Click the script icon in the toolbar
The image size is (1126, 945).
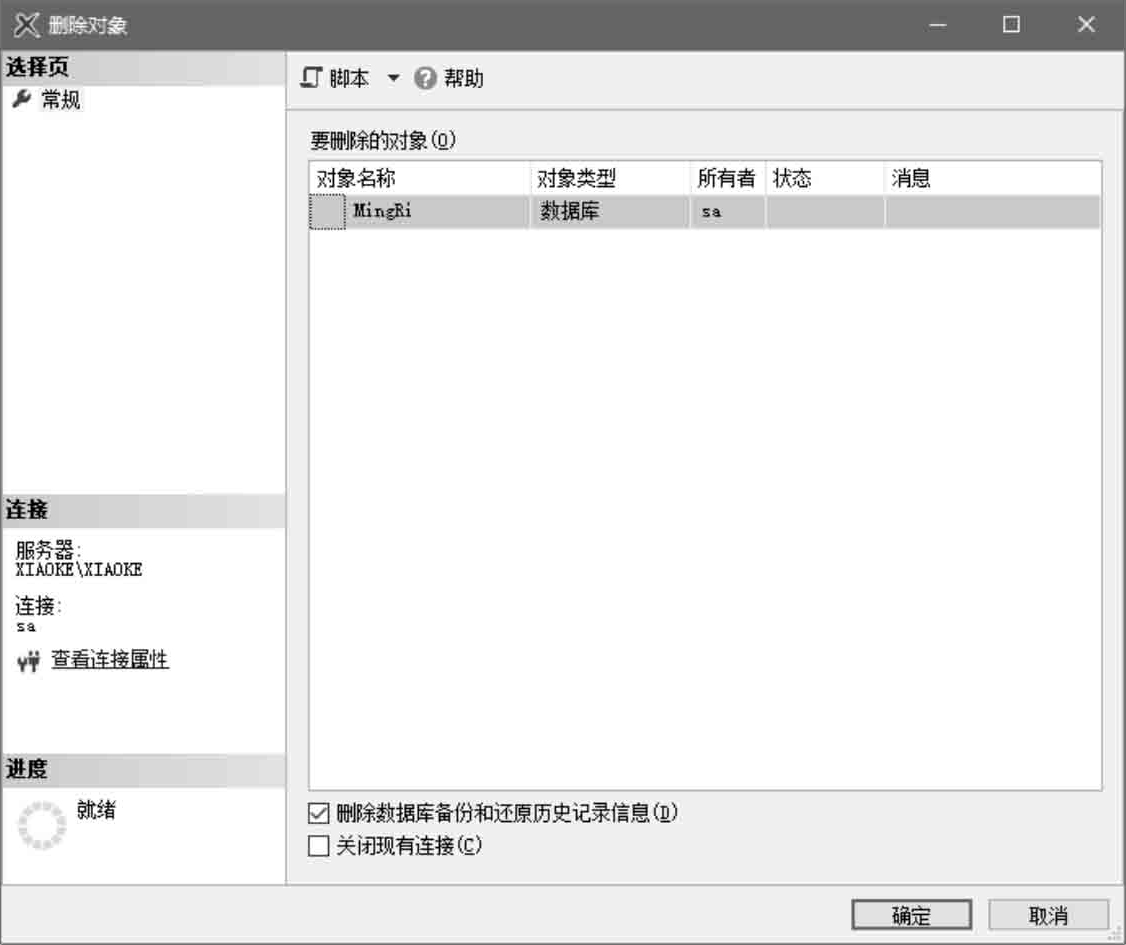pyautogui.click(x=313, y=79)
